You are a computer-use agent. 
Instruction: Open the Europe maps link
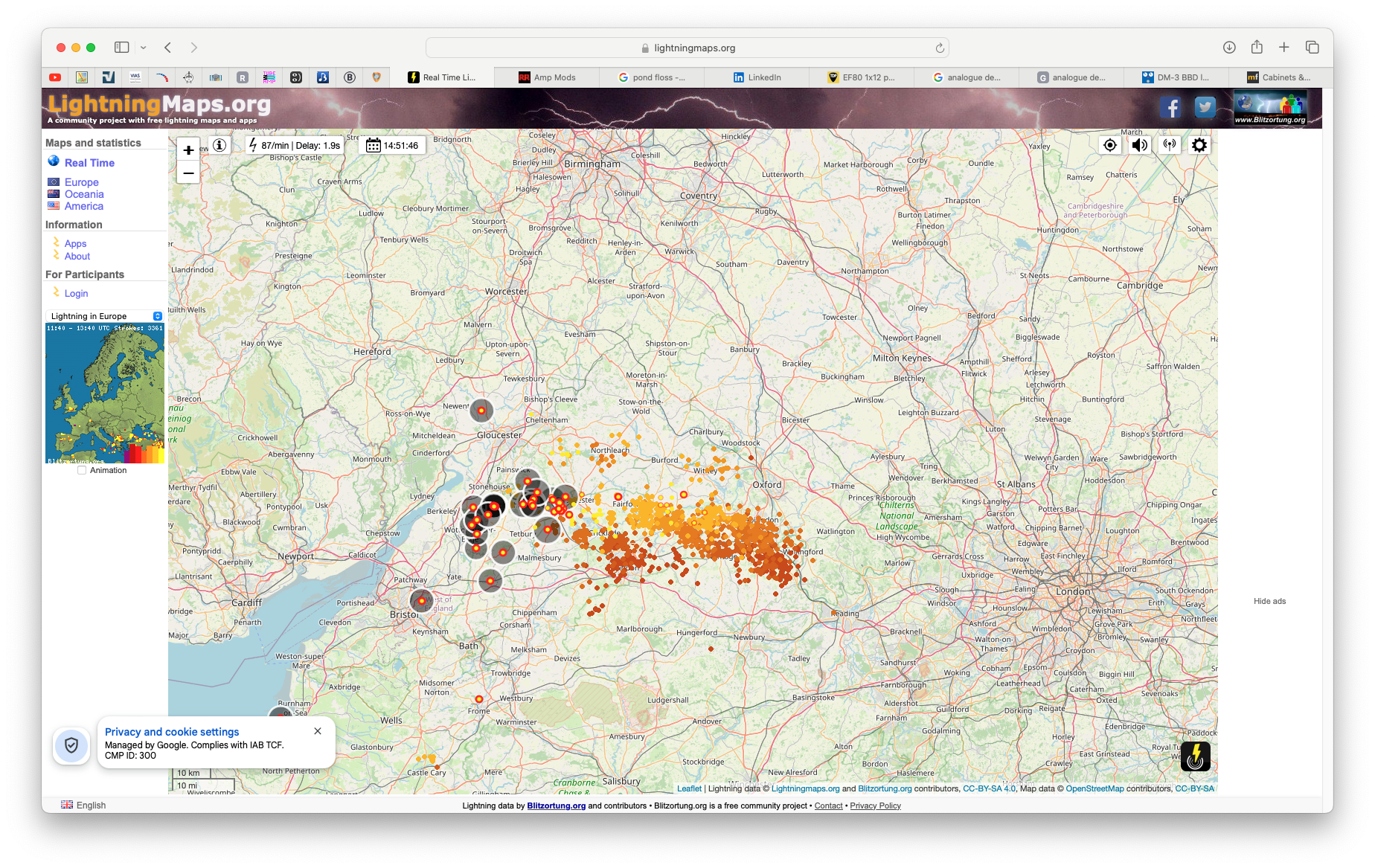tap(81, 182)
